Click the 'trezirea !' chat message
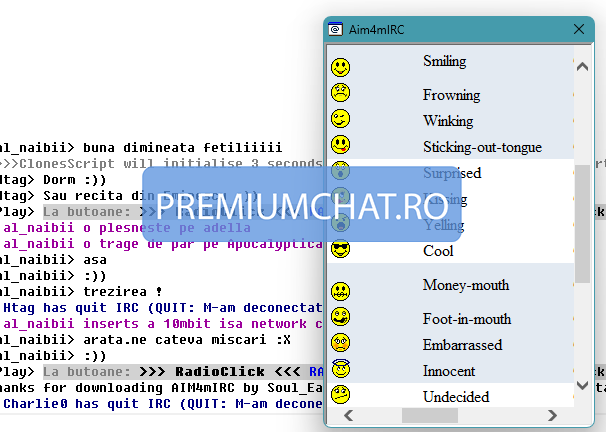This screenshot has height=432, width=606. 123,292
